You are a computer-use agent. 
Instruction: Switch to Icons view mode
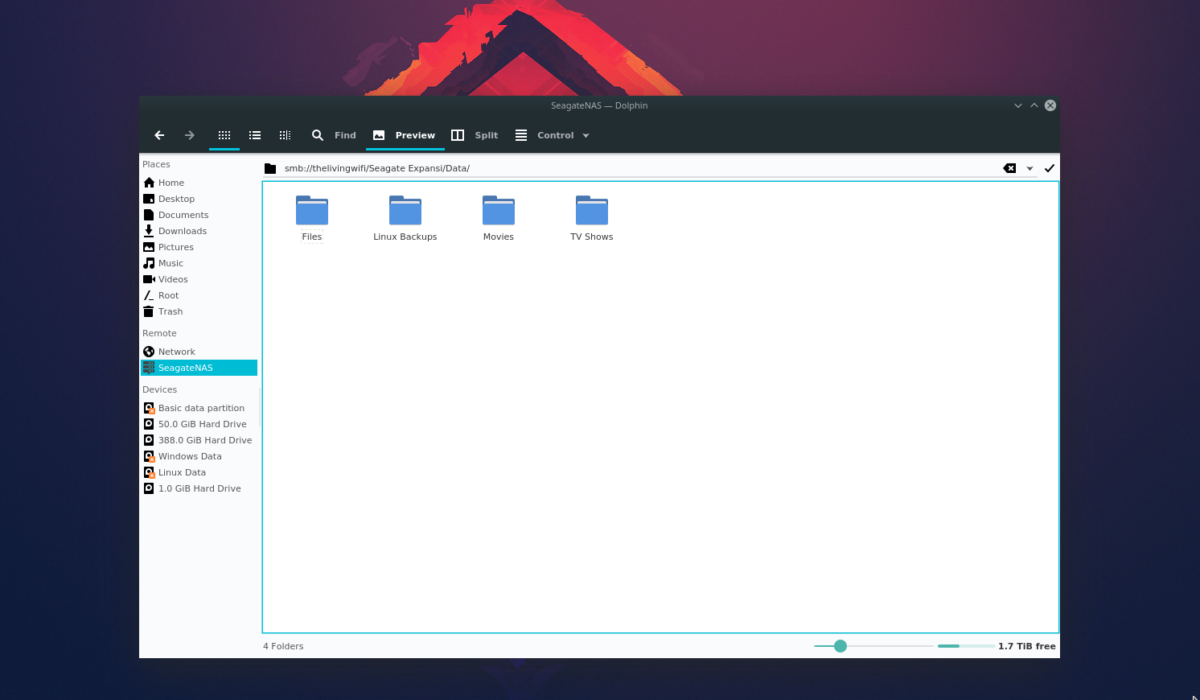(224, 135)
